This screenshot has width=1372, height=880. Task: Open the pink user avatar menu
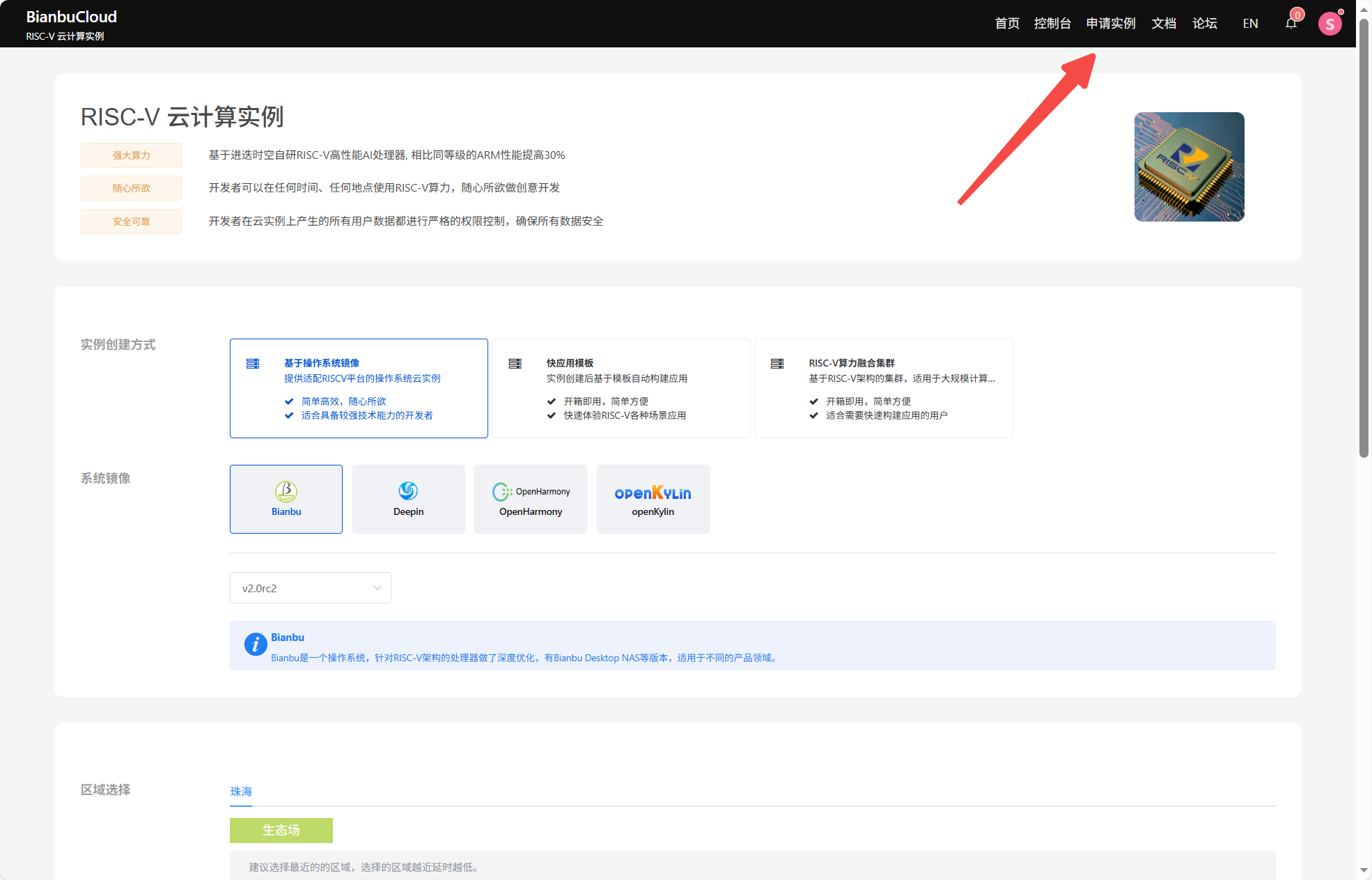pyautogui.click(x=1330, y=24)
